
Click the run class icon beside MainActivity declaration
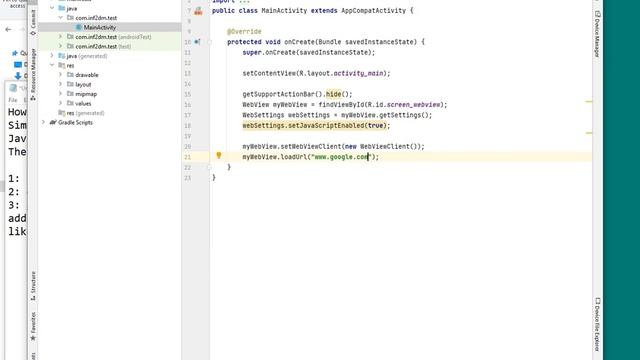pos(198,11)
